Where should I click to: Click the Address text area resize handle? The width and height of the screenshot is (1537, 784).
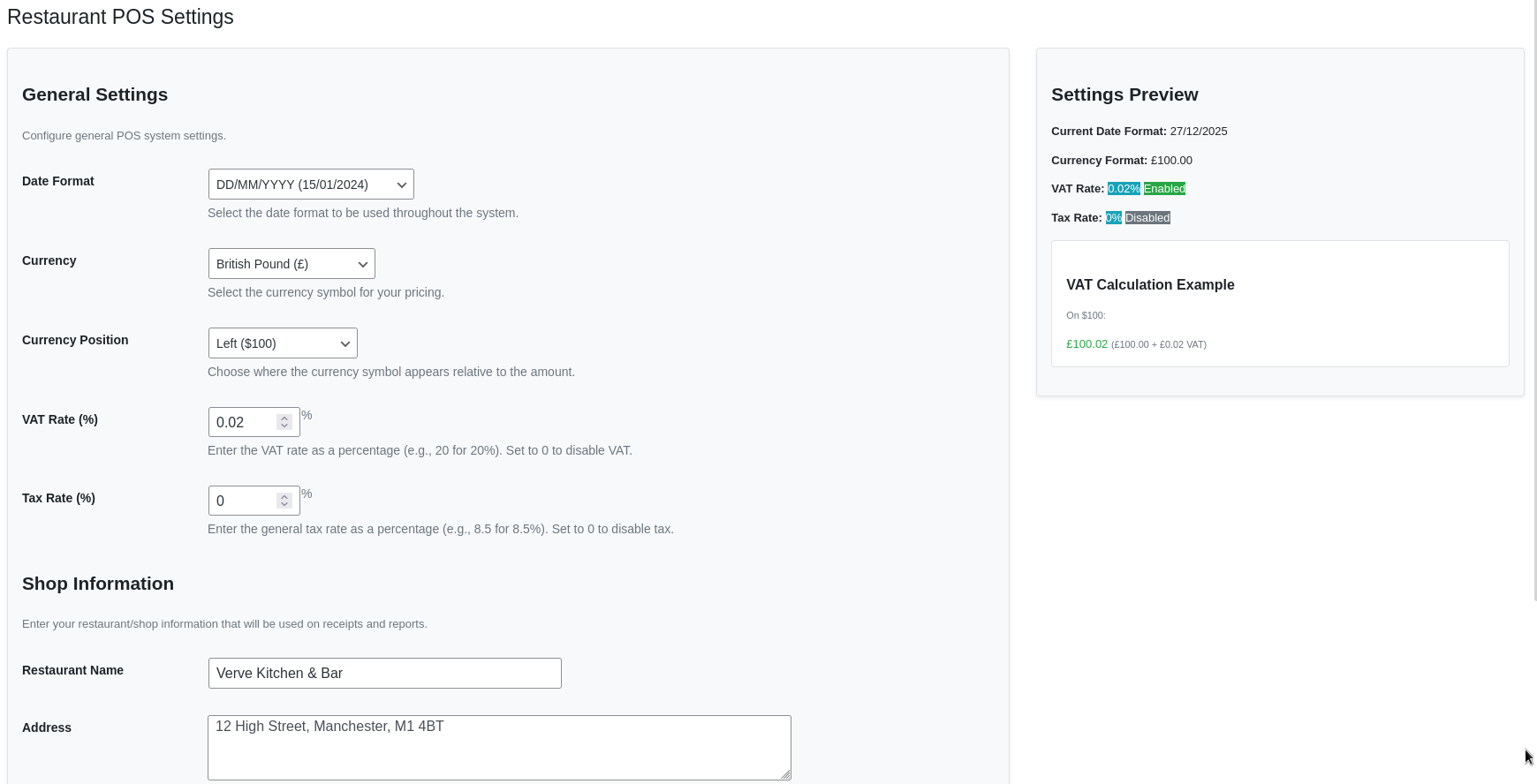[x=786, y=775]
